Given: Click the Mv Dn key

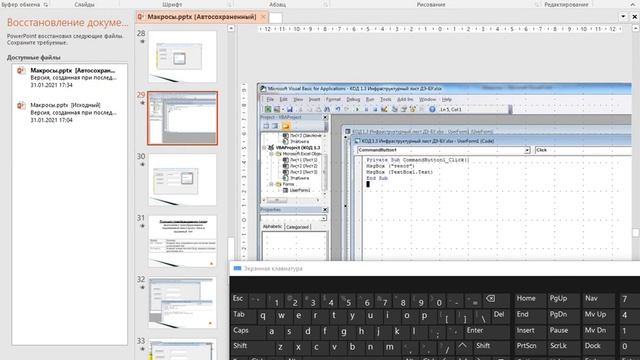Looking at the screenshot, I should tap(598, 331).
